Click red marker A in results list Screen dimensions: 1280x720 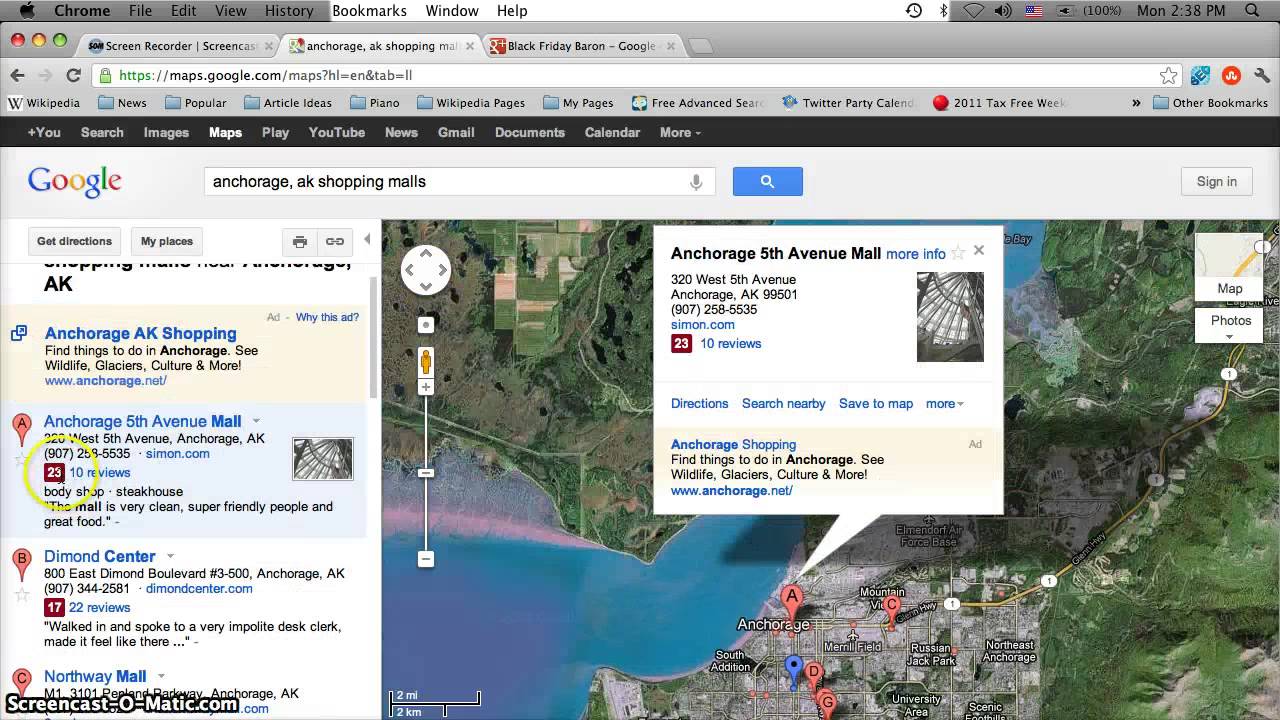tap(21, 430)
